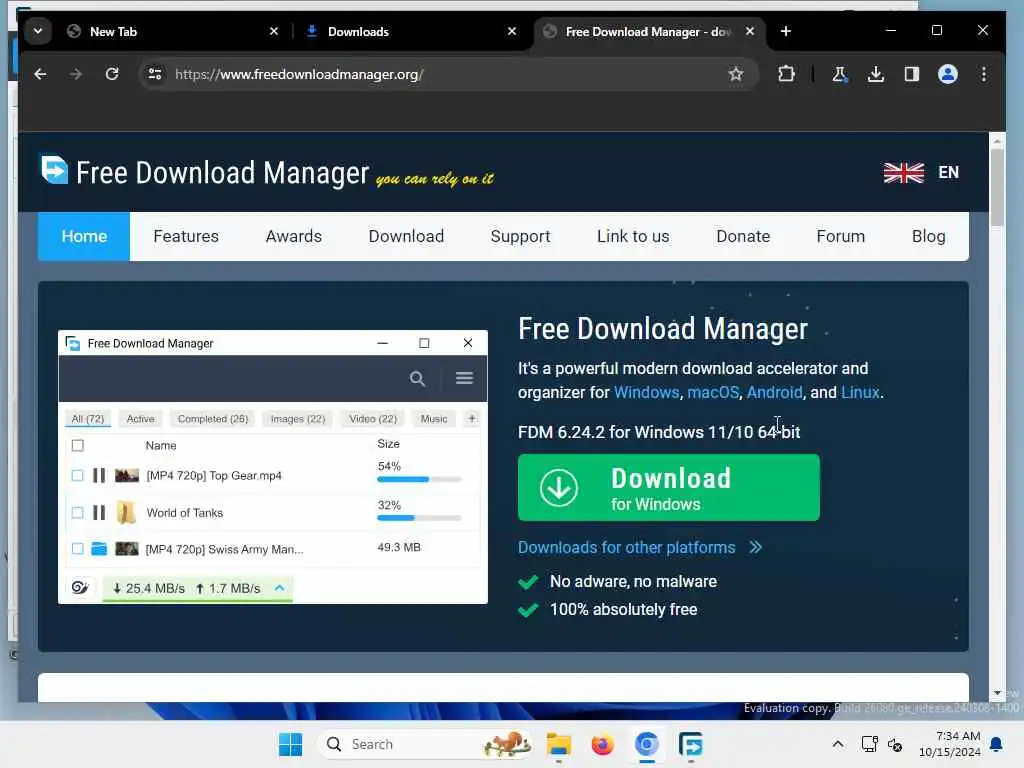Expand the speed panel chevron
The image size is (1024, 768).
(280, 588)
